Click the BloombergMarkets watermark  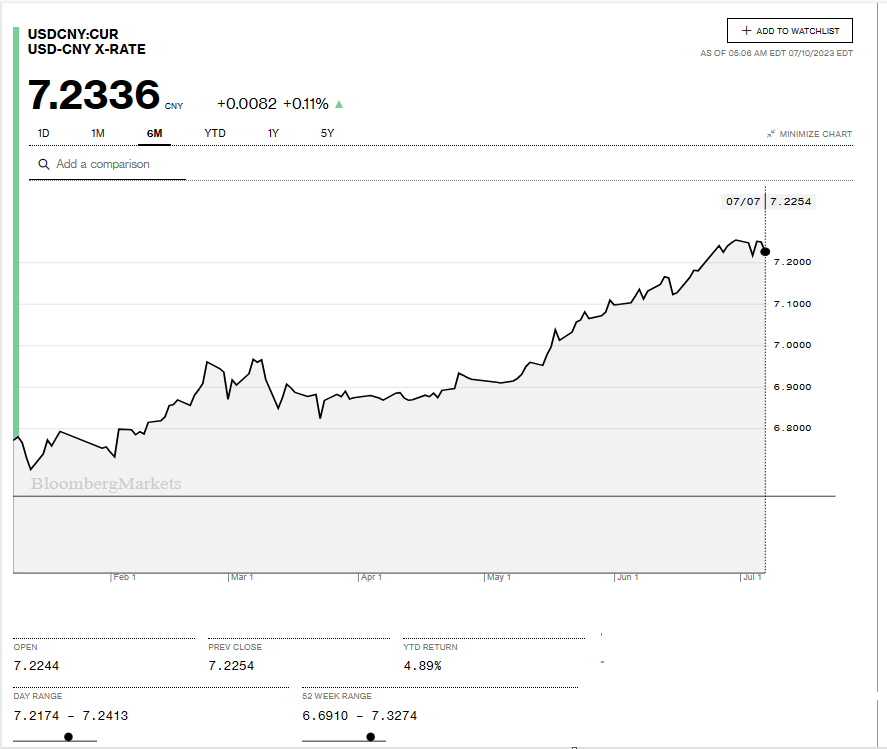tap(106, 484)
